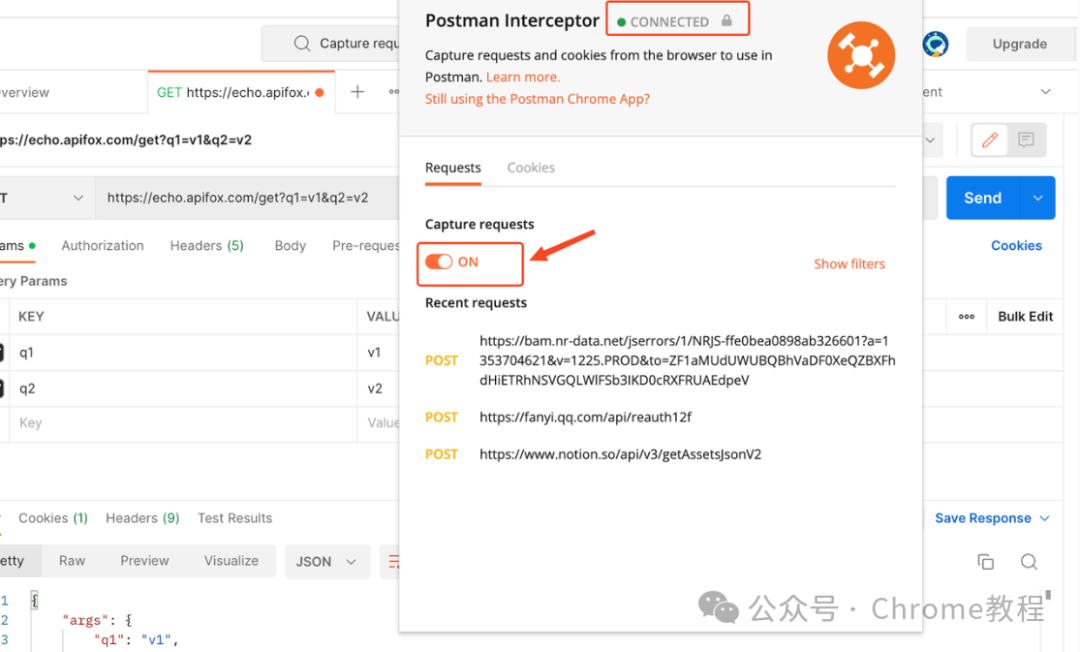Click the empty Key placeholder cell

pos(183,423)
